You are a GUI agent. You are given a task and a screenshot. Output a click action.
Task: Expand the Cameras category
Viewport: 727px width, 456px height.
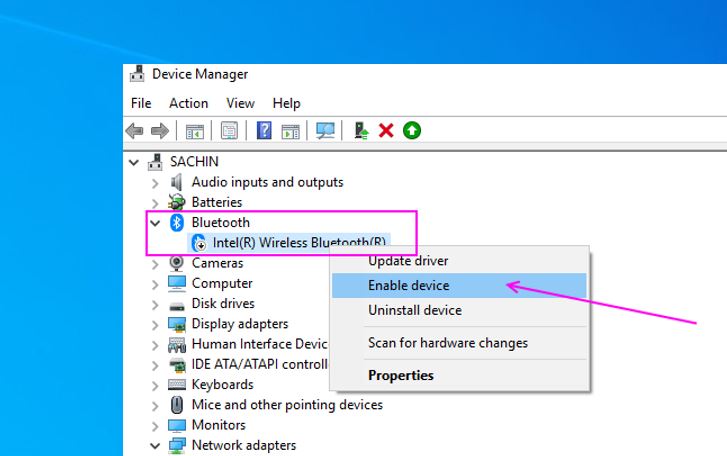[155, 264]
